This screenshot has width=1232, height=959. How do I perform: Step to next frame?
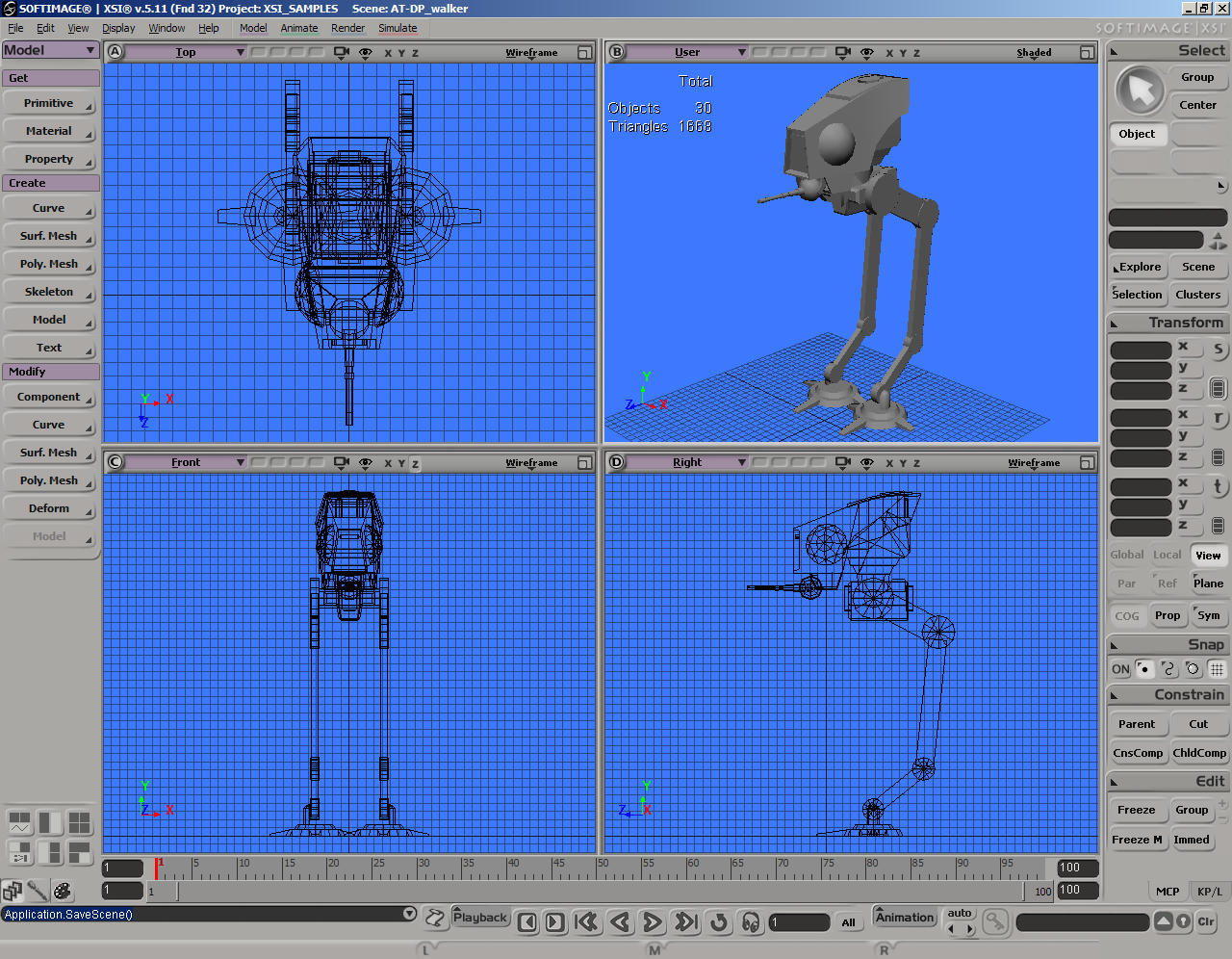click(x=554, y=922)
